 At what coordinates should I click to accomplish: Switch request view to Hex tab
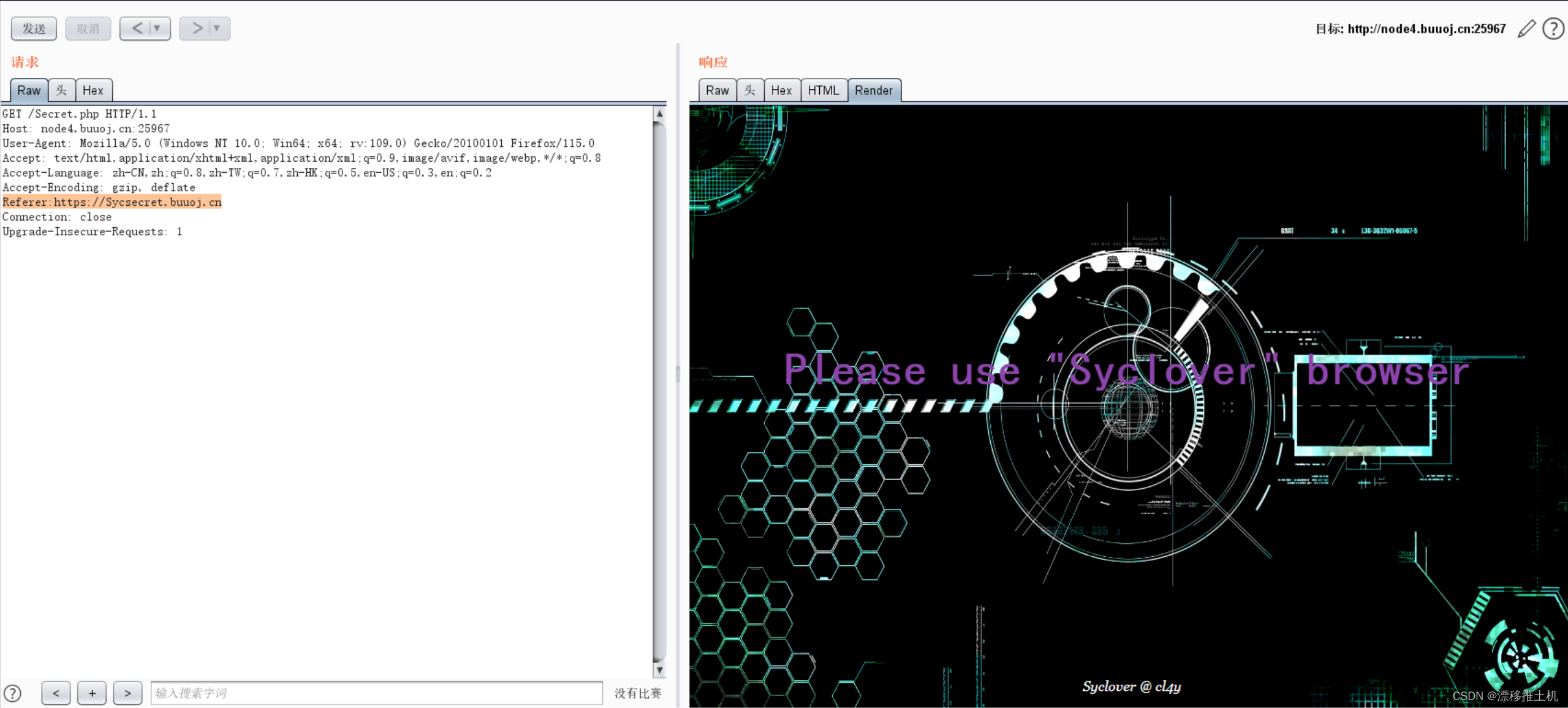click(x=93, y=91)
